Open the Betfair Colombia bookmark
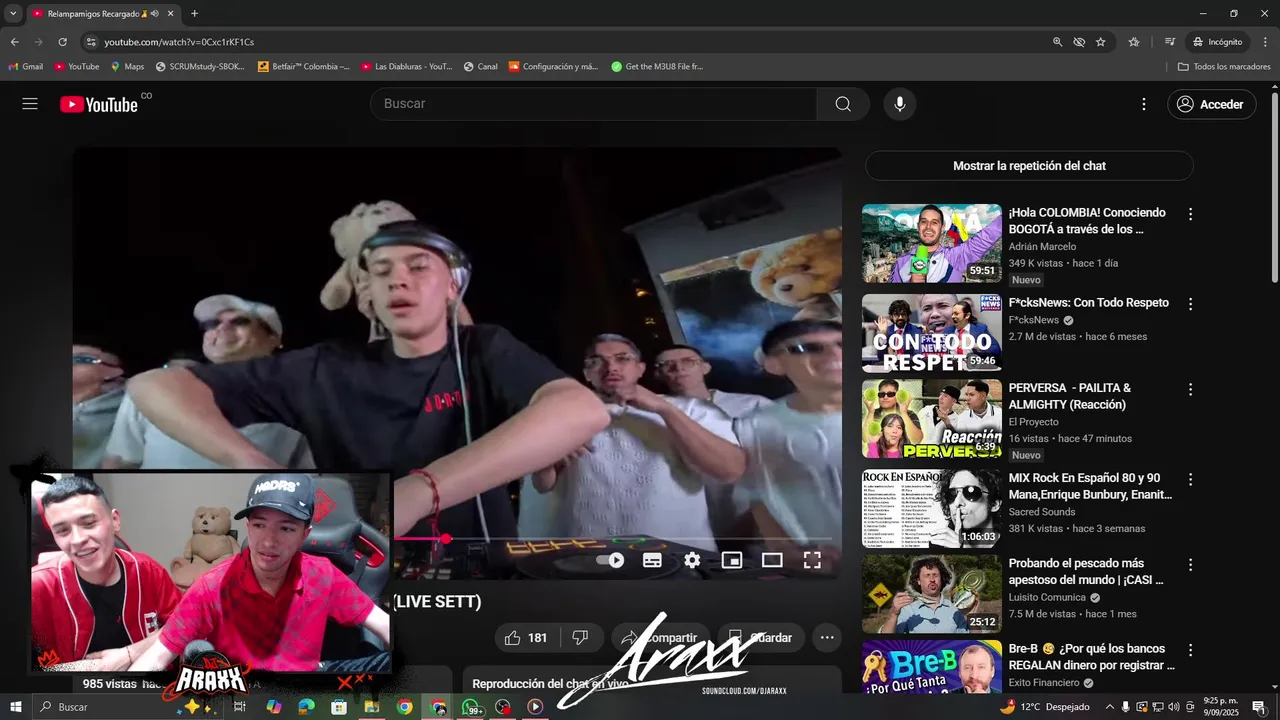 (304, 67)
